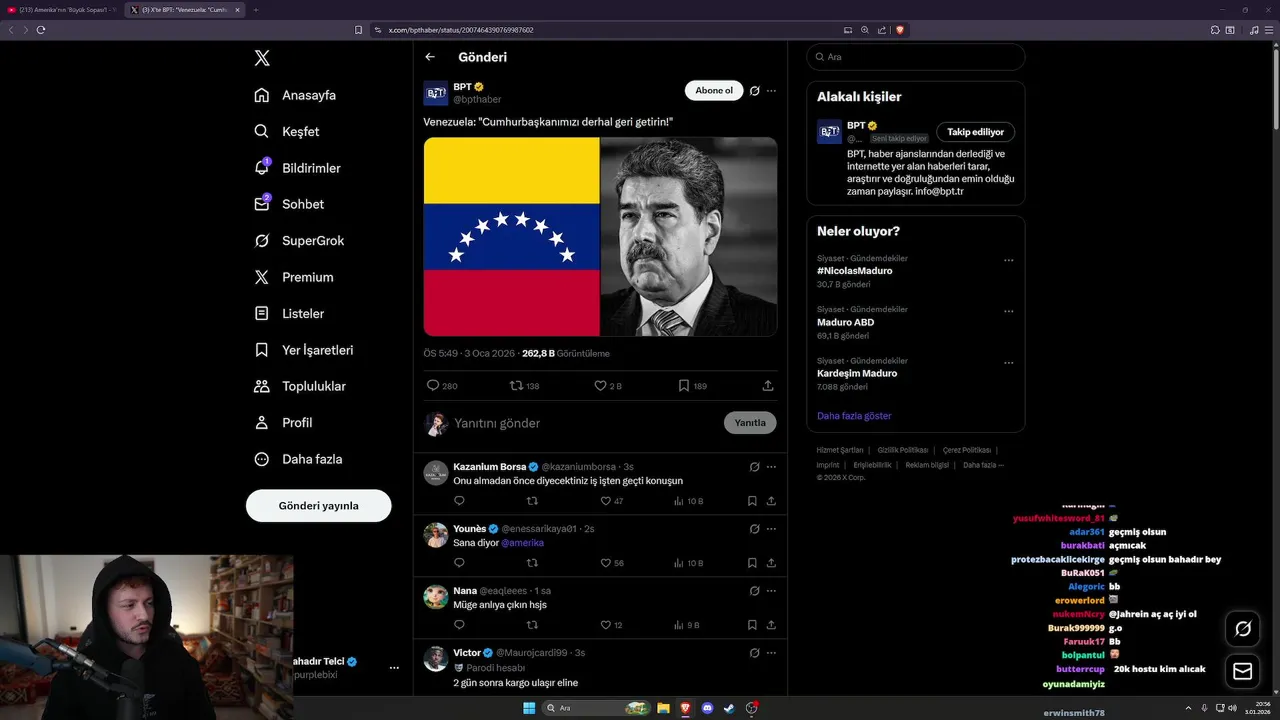Bookmark Nana reply
Viewport: 1280px width, 720px height.
coord(752,625)
